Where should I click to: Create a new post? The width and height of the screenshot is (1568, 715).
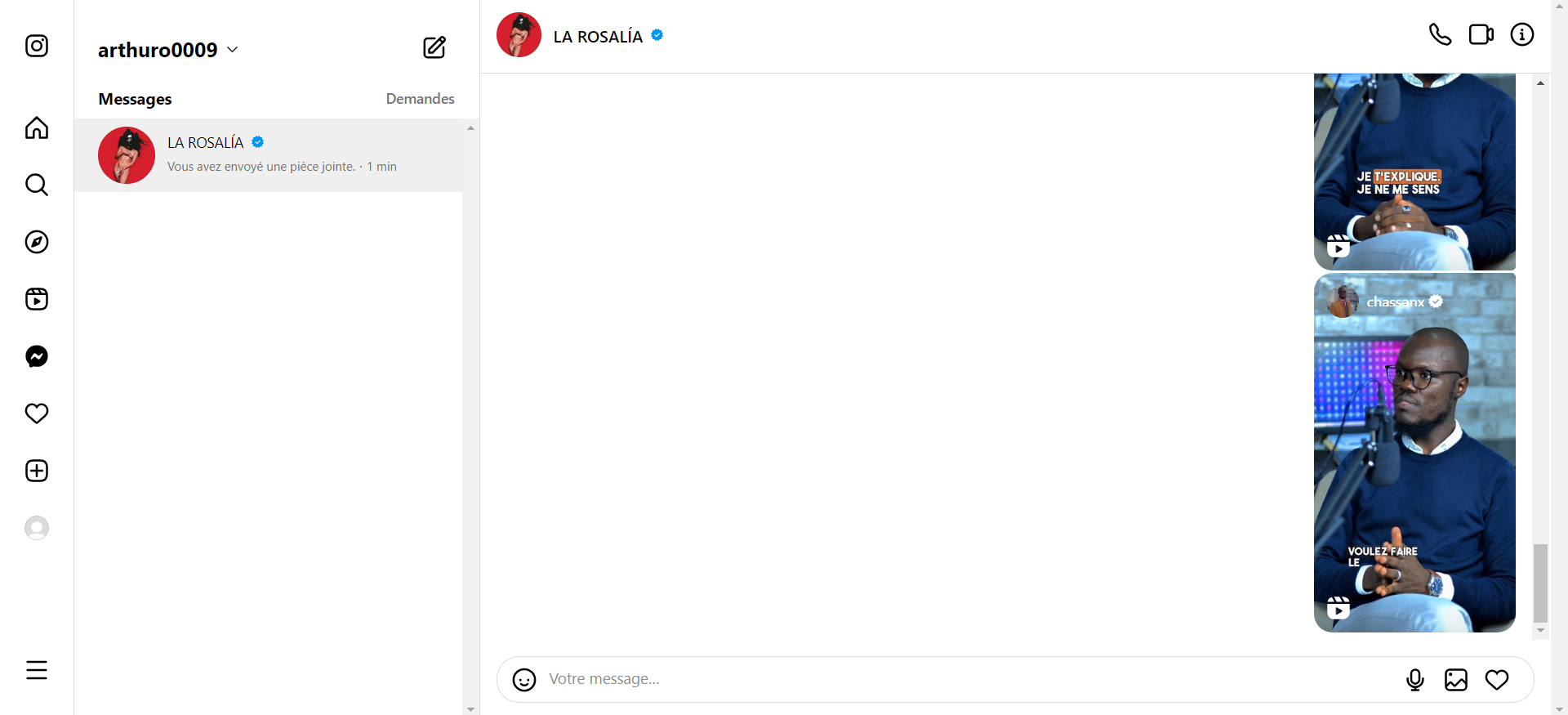pyautogui.click(x=37, y=471)
